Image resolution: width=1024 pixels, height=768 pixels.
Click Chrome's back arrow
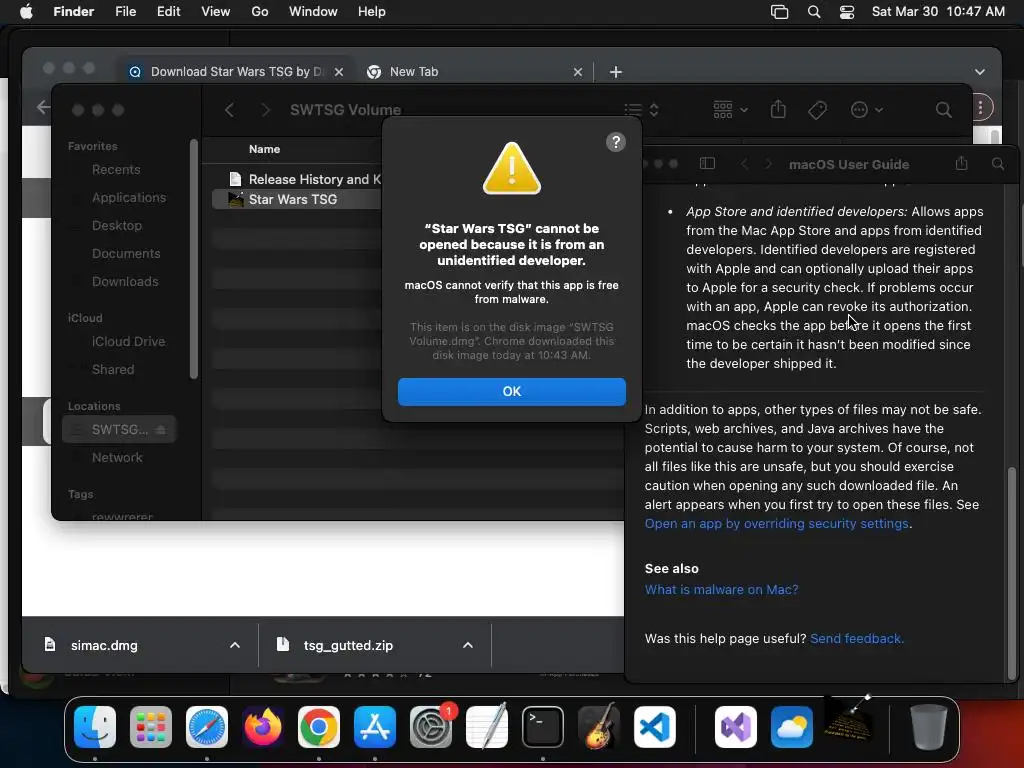tap(43, 107)
